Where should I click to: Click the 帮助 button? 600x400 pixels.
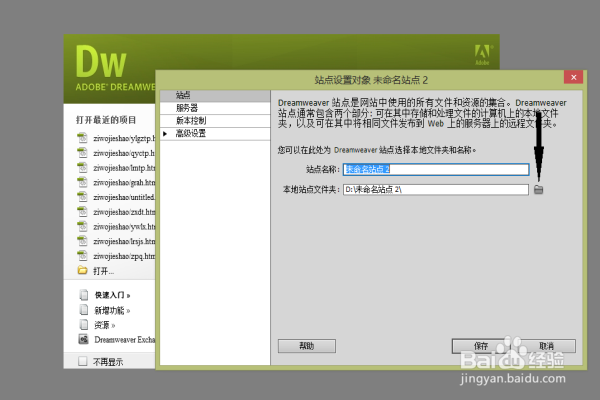(x=307, y=346)
